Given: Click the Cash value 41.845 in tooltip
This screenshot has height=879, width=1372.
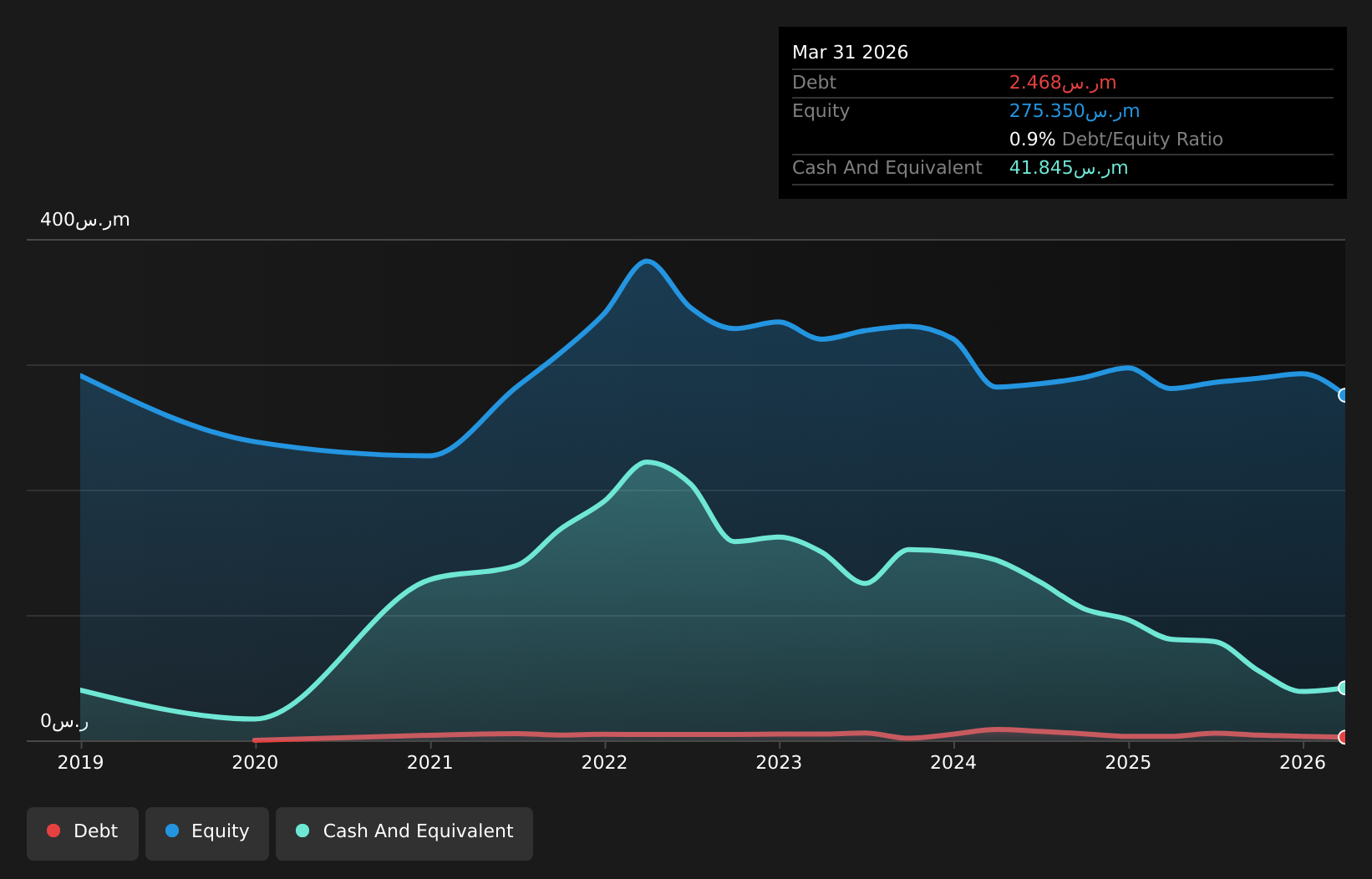Looking at the screenshot, I should coord(1069,168).
